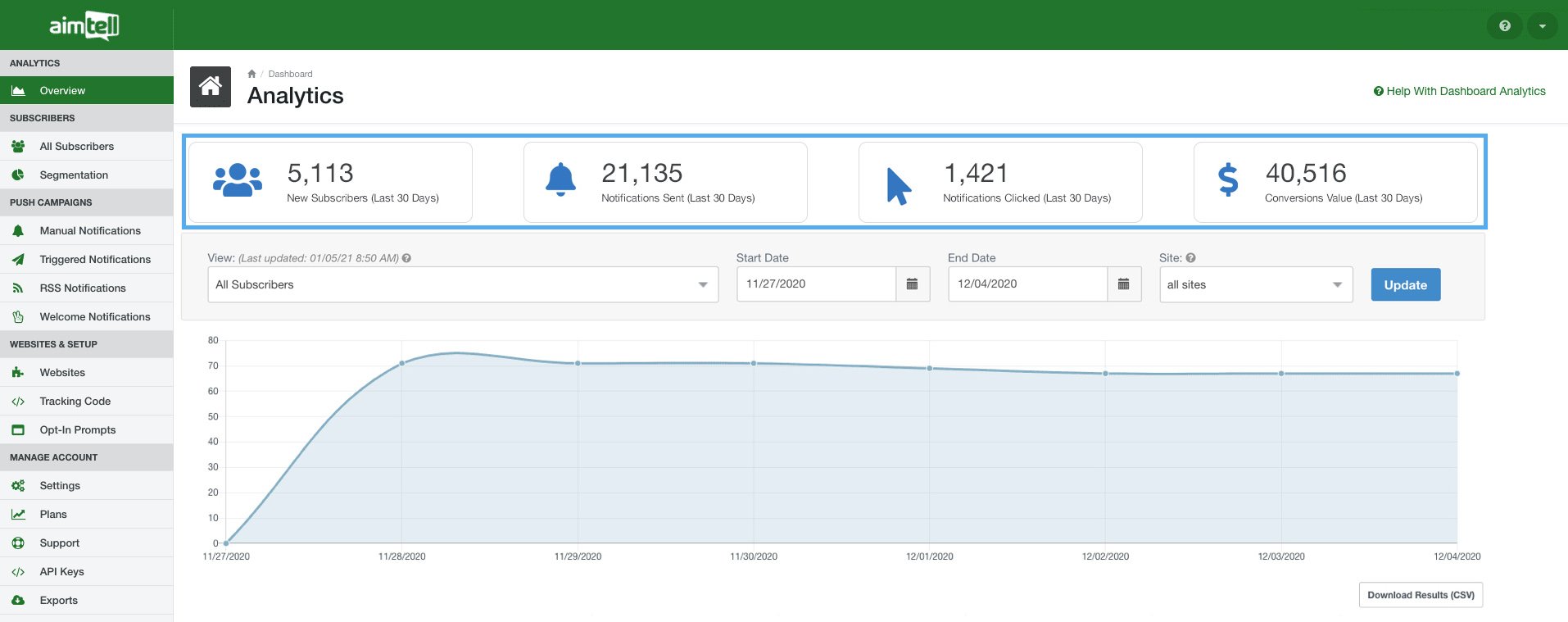
Task: Click the large home dashboard icon
Action: (x=211, y=87)
